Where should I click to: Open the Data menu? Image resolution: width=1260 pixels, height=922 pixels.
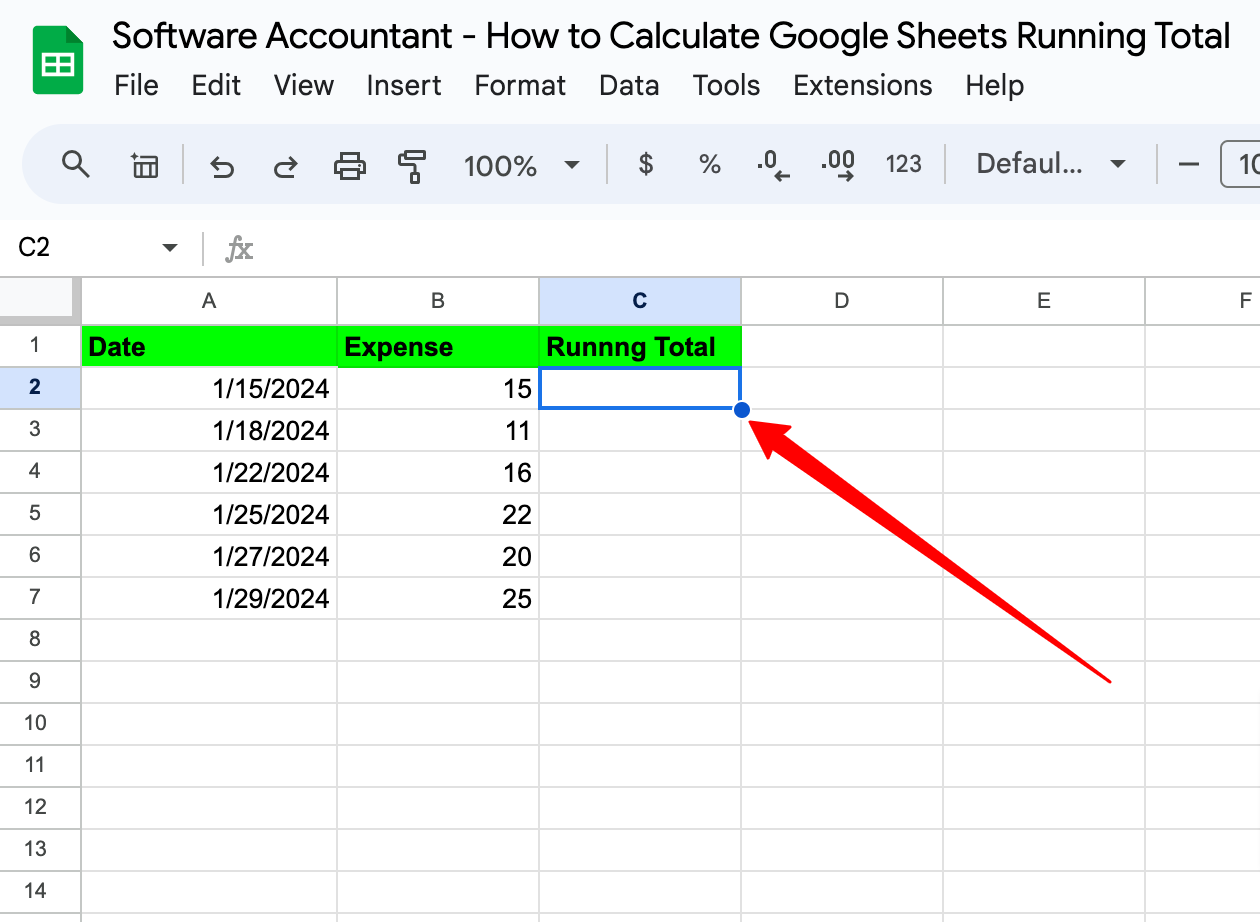(x=629, y=86)
